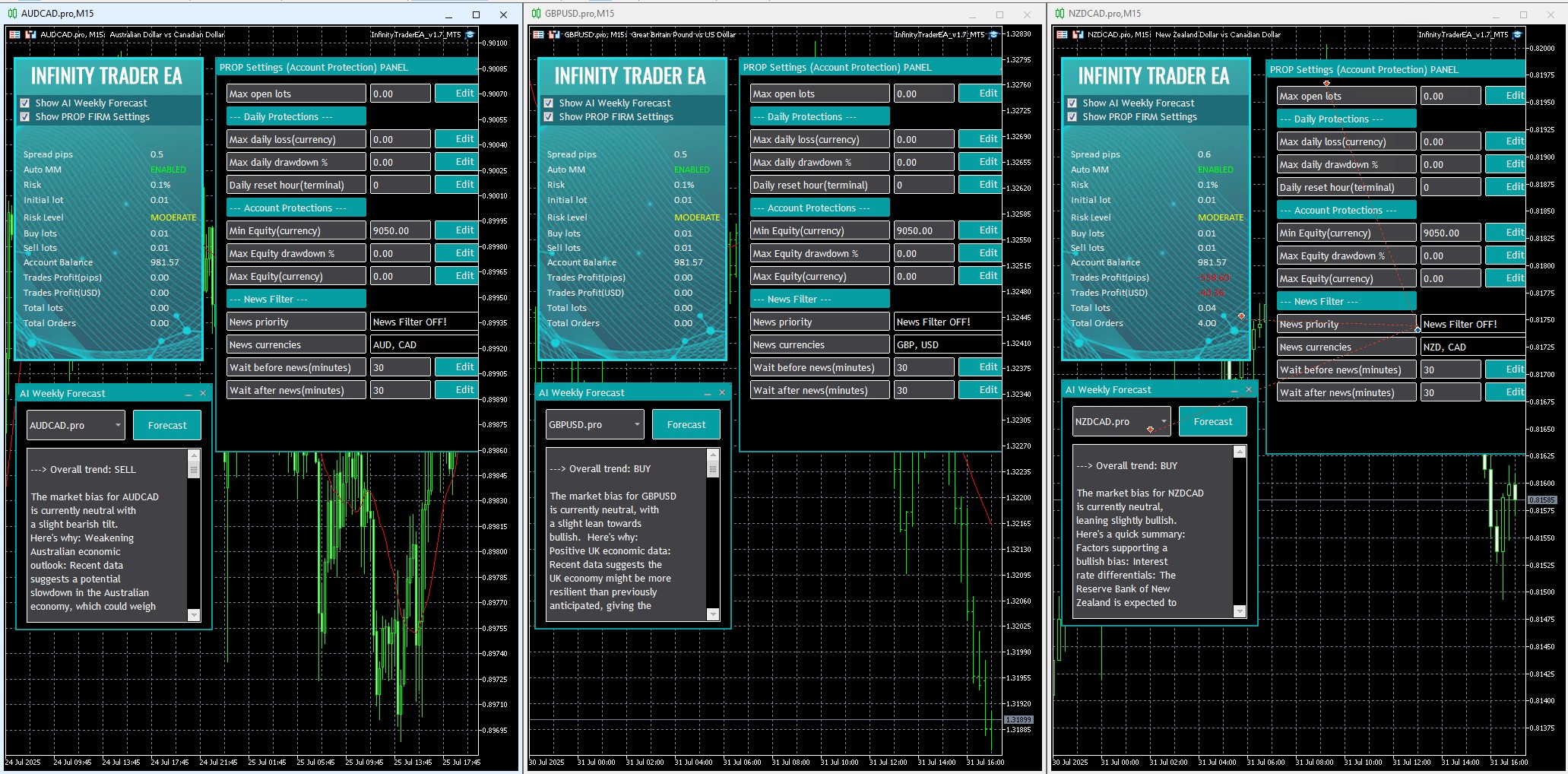
Task: Expand the GBPUSD.pro symbol dropdown
Action: coord(637,424)
